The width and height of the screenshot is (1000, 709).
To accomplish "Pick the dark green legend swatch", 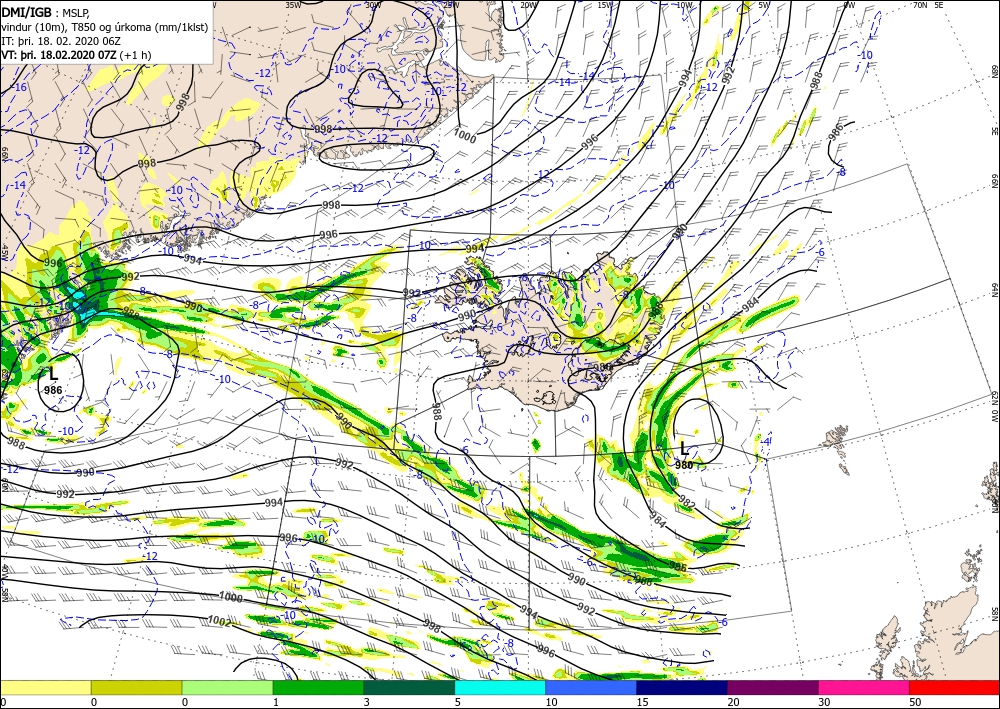I will click(x=409, y=687).
